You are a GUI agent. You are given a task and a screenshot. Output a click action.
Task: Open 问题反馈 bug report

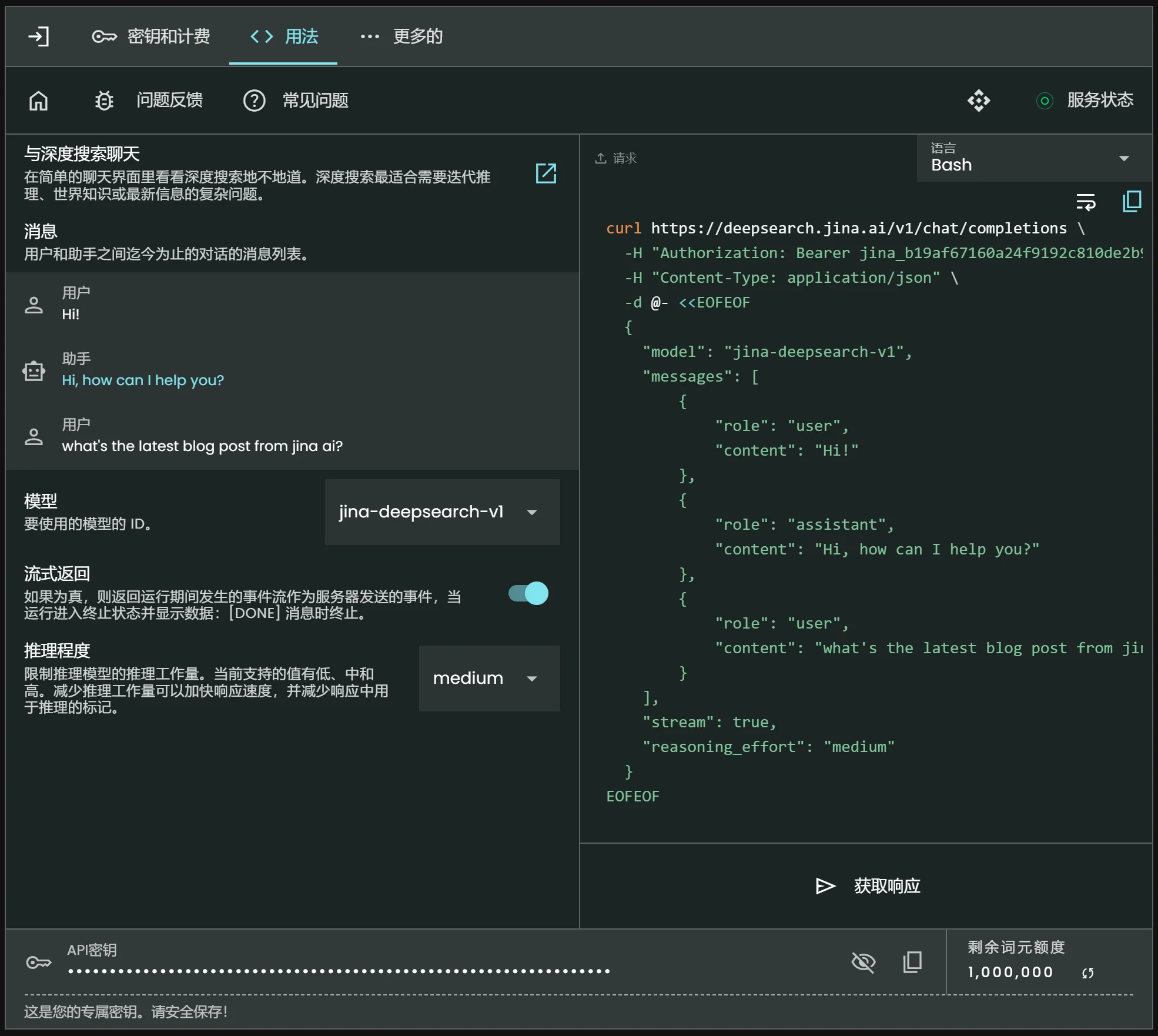[149, 101]
